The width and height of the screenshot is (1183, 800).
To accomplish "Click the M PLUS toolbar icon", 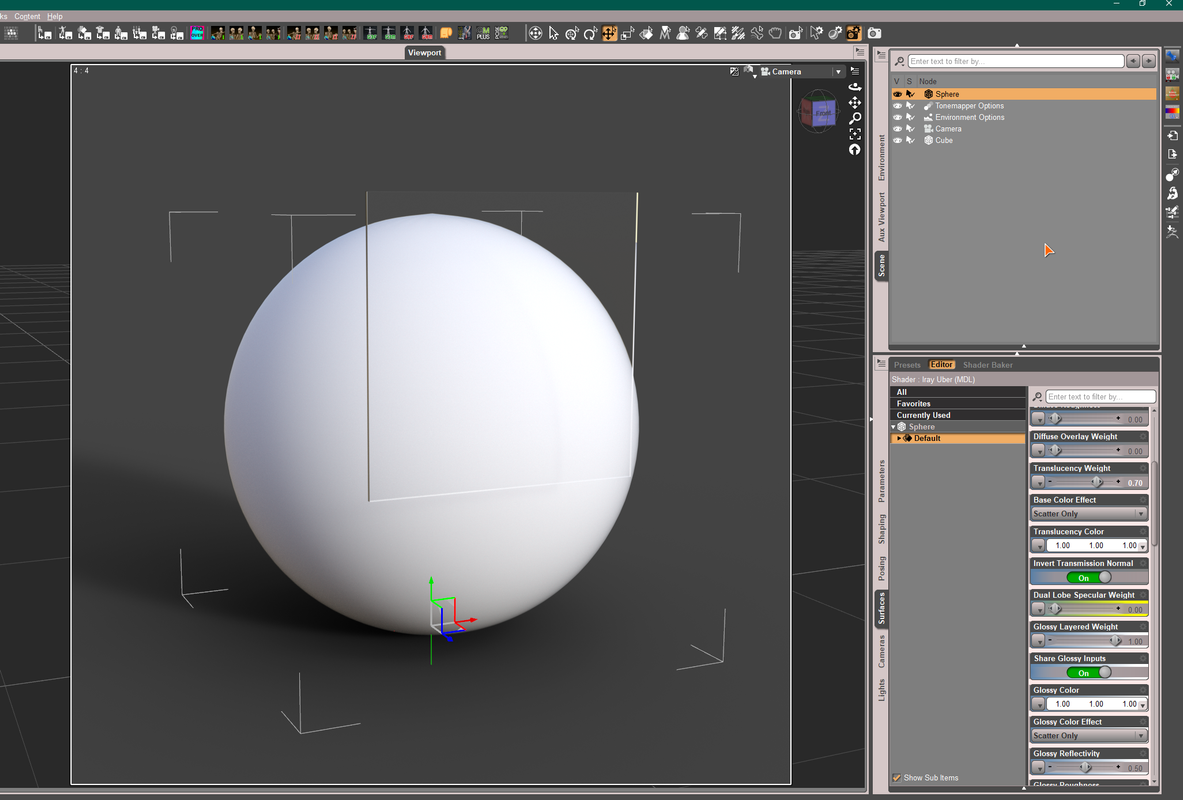I will pyautogui.click(x=483, y=33).
